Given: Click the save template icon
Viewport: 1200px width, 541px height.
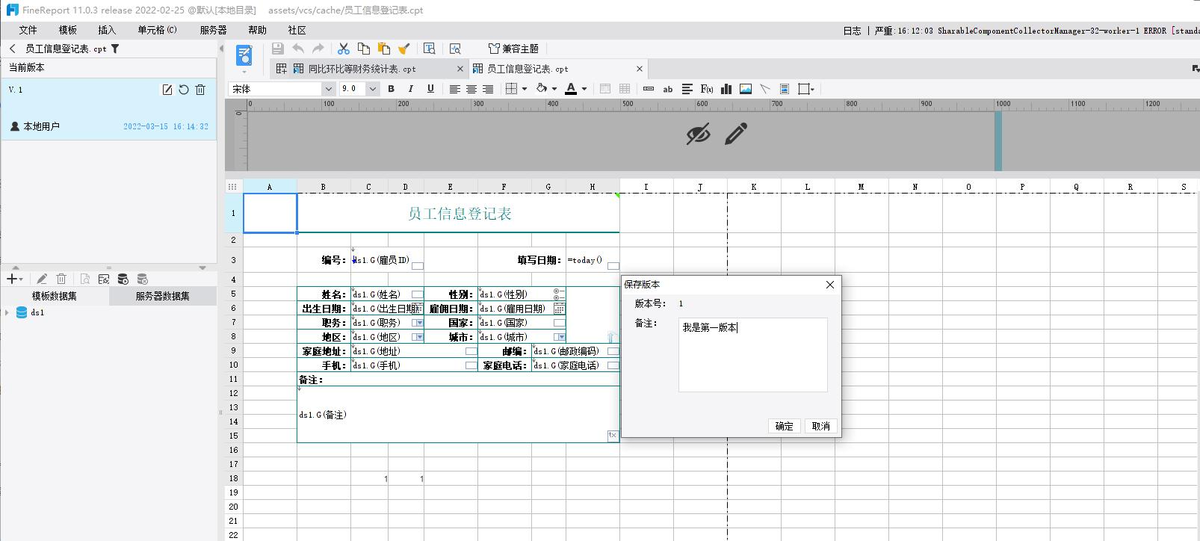Looking at the screenshot, I should (x=278, y=48).
